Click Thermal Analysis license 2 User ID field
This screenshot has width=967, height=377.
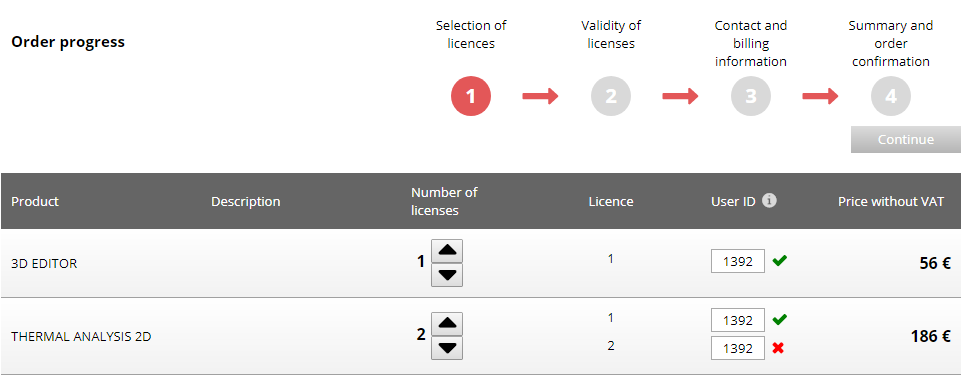click(738, 348)
